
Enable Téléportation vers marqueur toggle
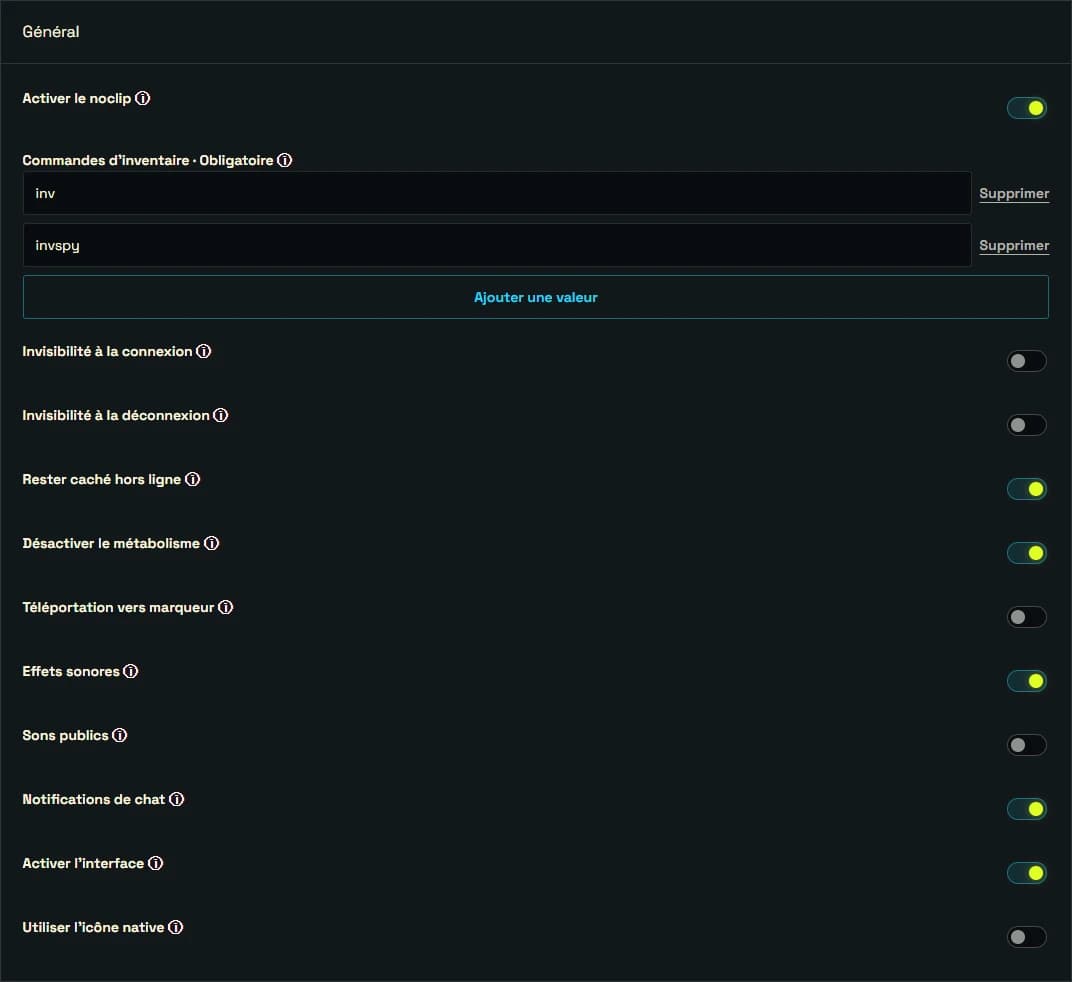1027,617
